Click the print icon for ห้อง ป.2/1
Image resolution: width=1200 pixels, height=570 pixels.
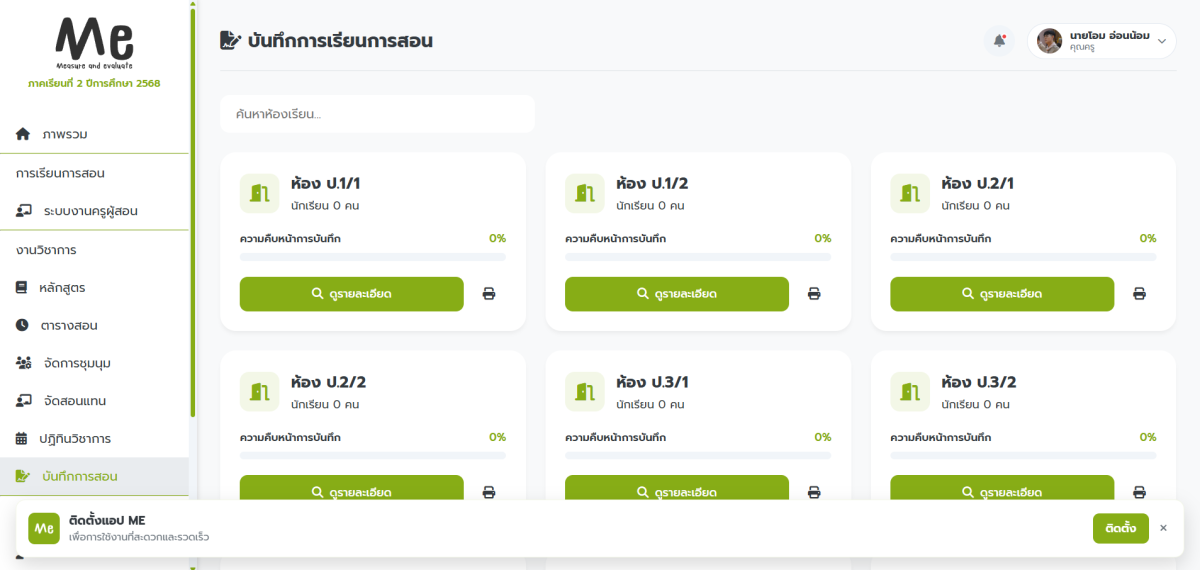coord(1139,294)
